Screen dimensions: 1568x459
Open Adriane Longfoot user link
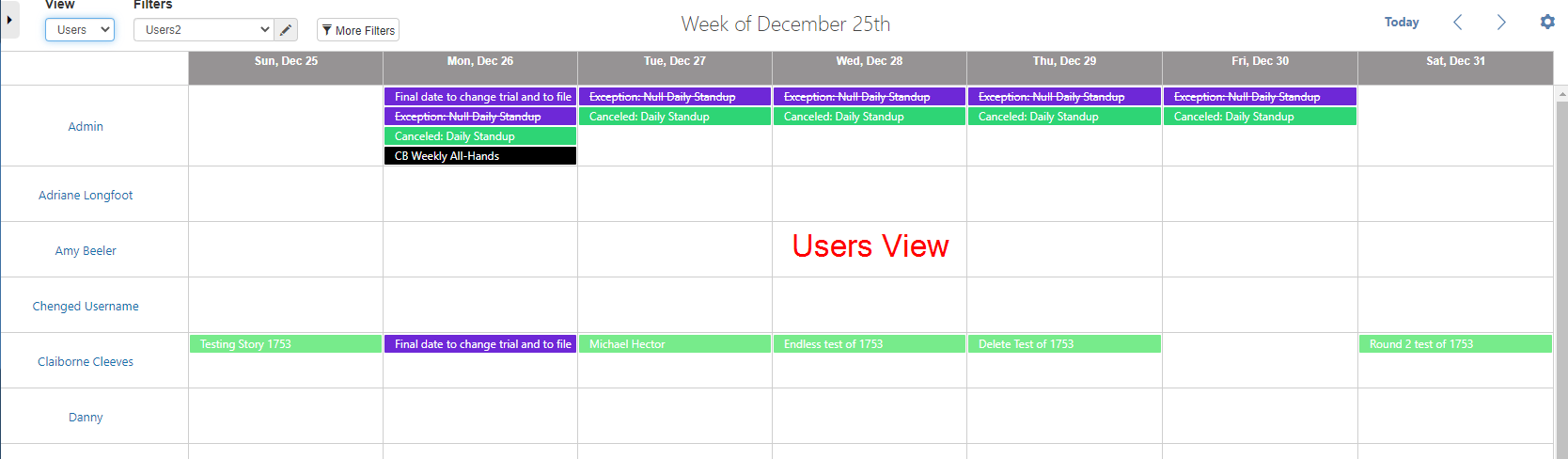click(86, 195)
